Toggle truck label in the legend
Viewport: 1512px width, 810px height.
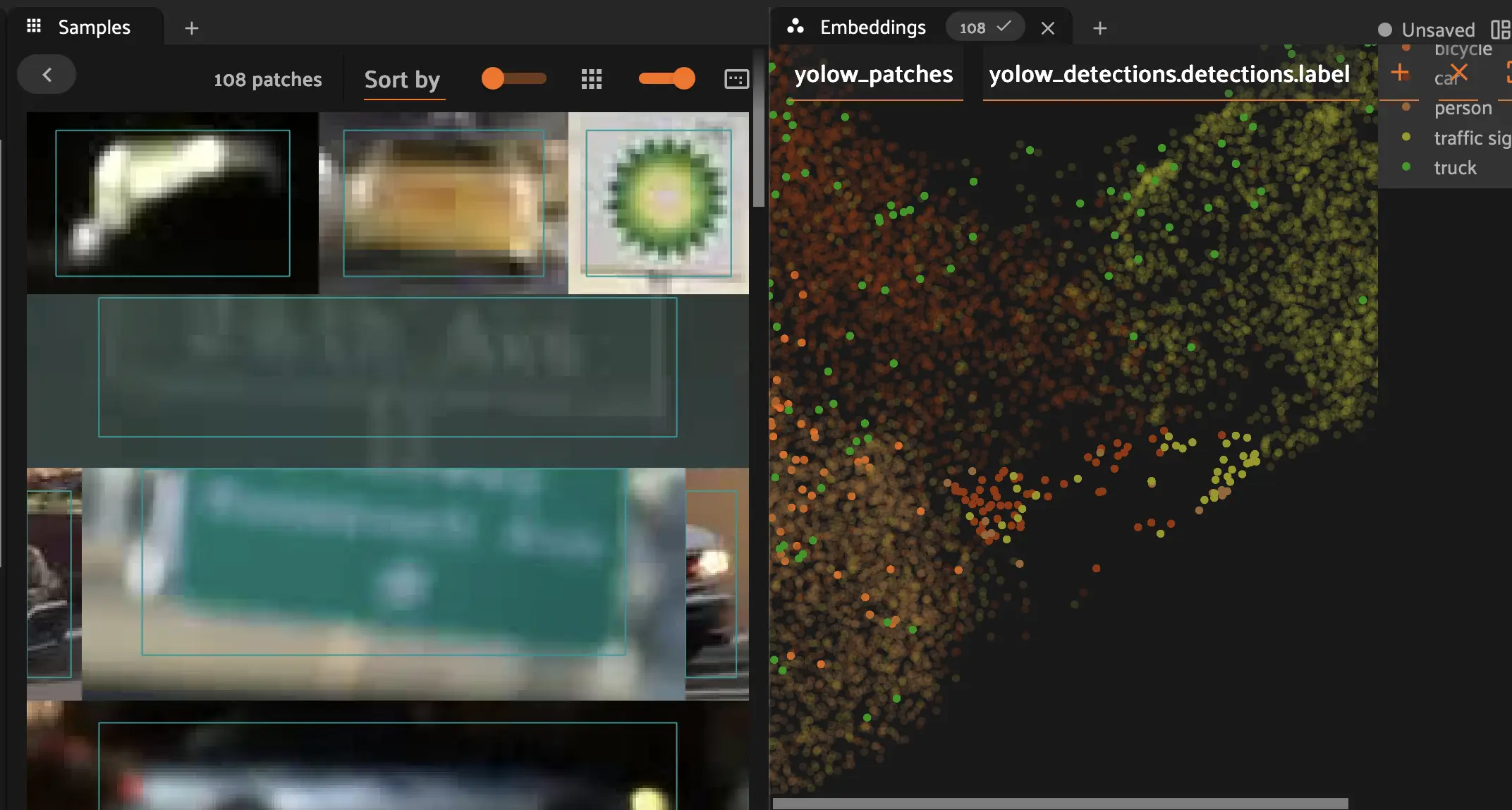[x=1454, y=168]
